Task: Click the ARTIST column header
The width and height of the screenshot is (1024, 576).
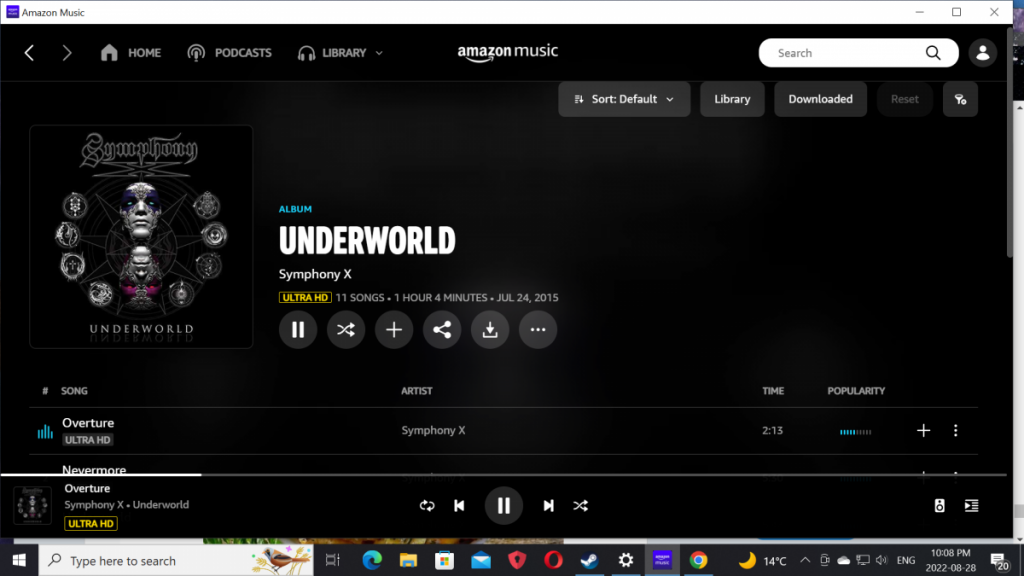Action: point(417,391)
